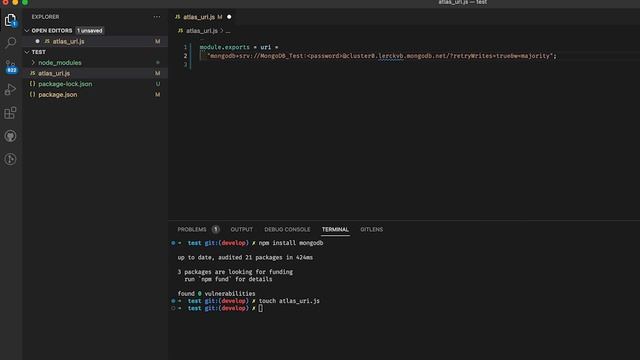The image size is (640, 360).
Task: Switch to the PROBLEMS panel tab
Action: tap(192, 229)
